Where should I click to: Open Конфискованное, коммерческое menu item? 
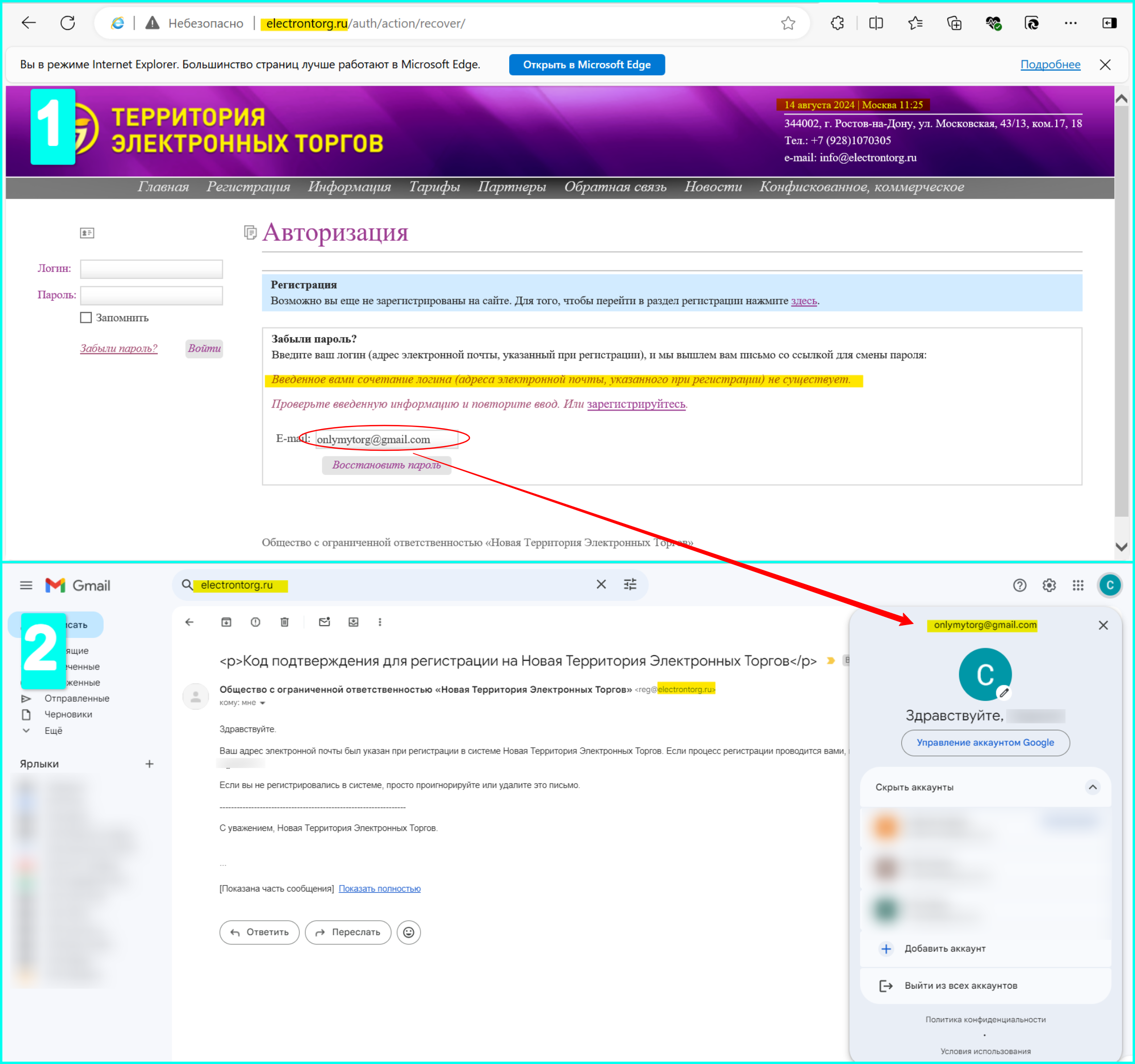pos(862,187)
